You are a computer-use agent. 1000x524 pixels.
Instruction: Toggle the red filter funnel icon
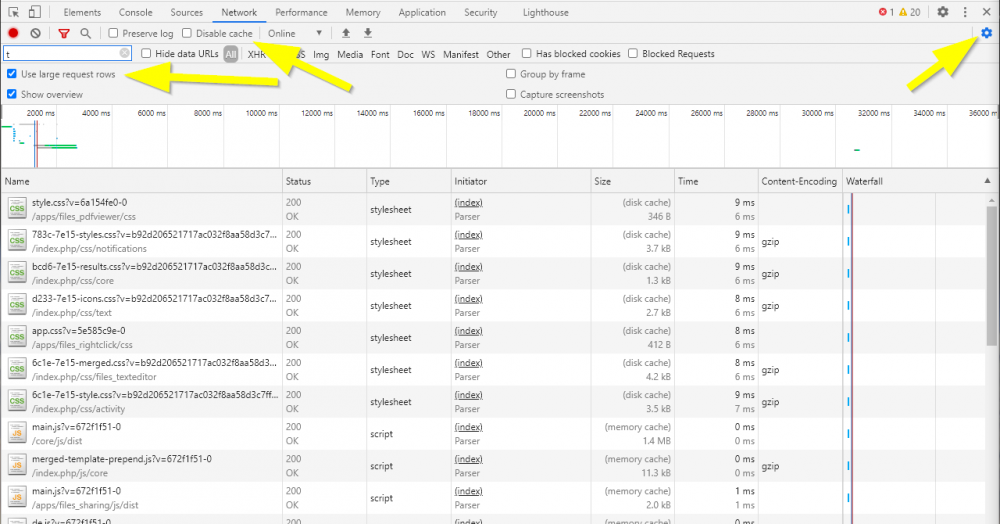coord(64,33)
